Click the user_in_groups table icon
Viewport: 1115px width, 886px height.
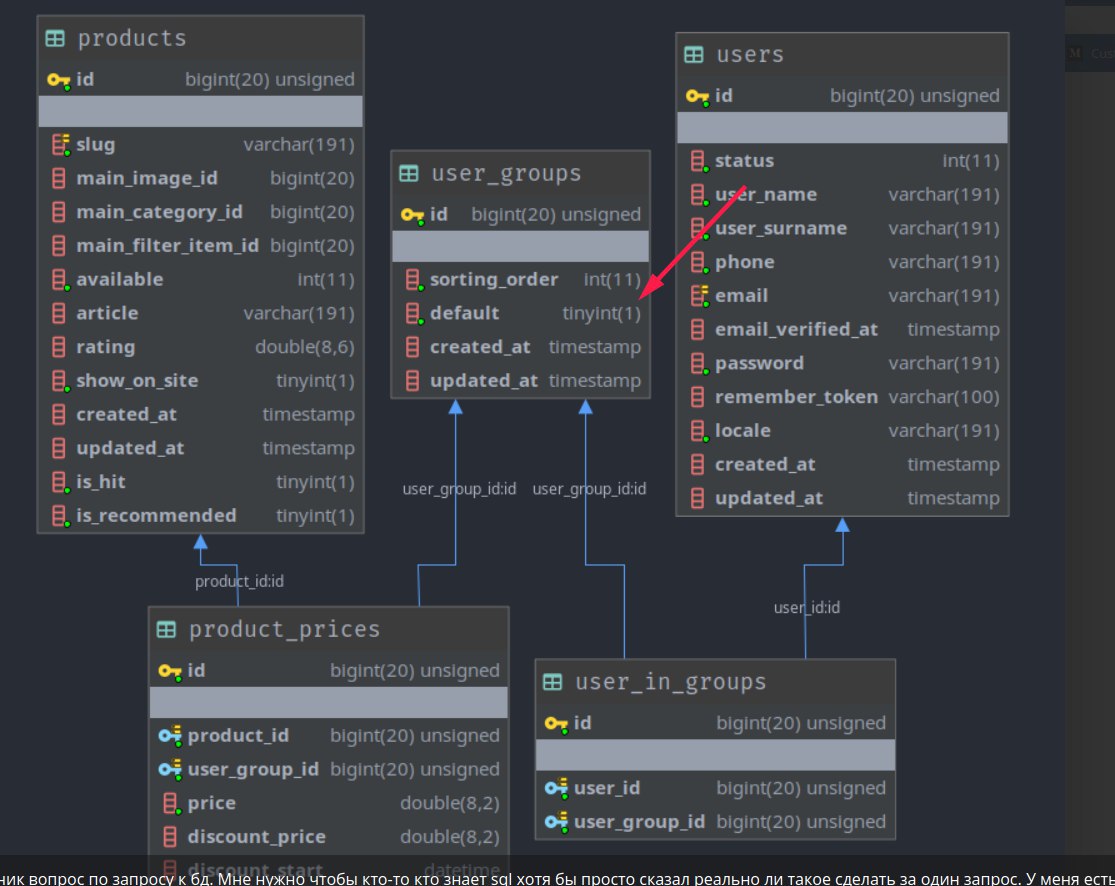point(553,682)
